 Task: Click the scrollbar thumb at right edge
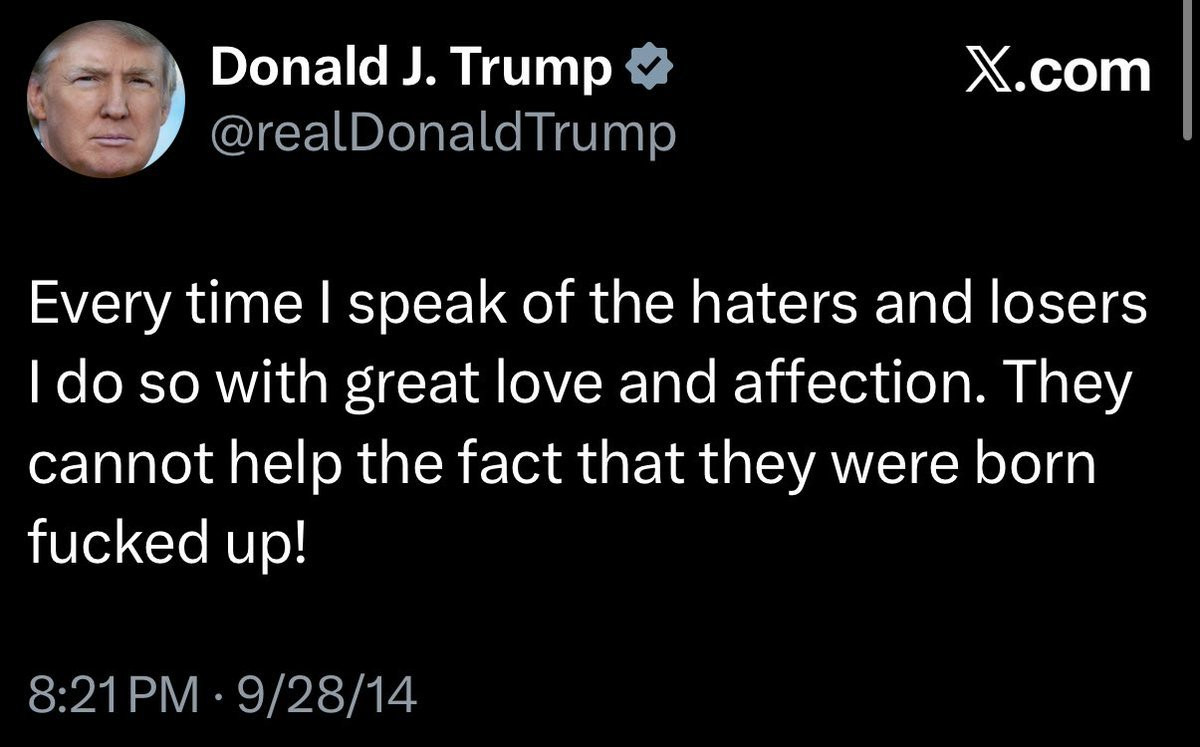pos(1189,60)
